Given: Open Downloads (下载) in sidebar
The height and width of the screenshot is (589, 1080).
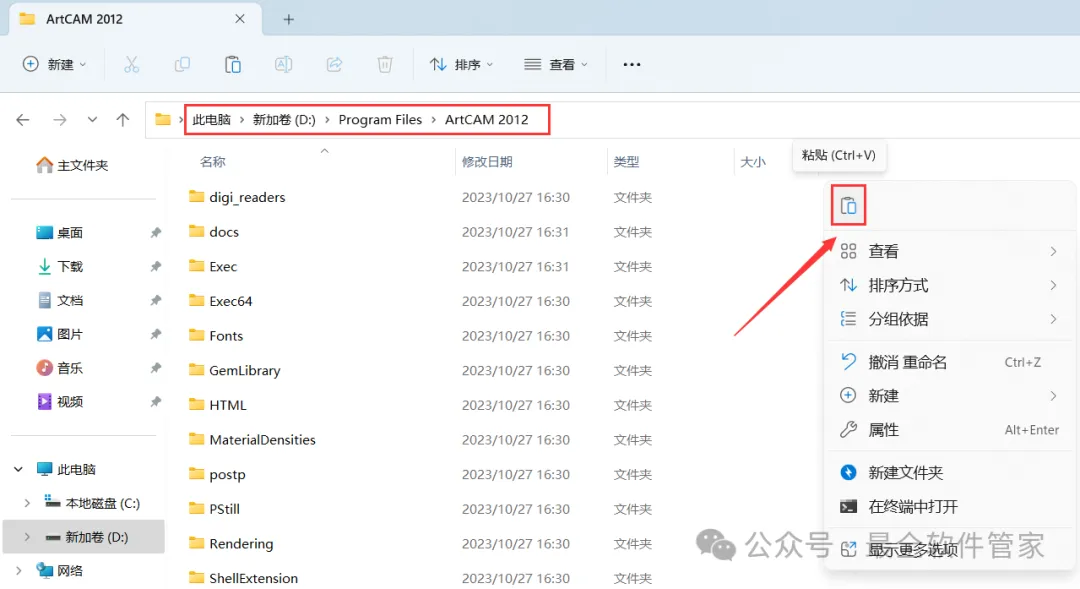Looking at the screenshot, I should tap(60, 267).
